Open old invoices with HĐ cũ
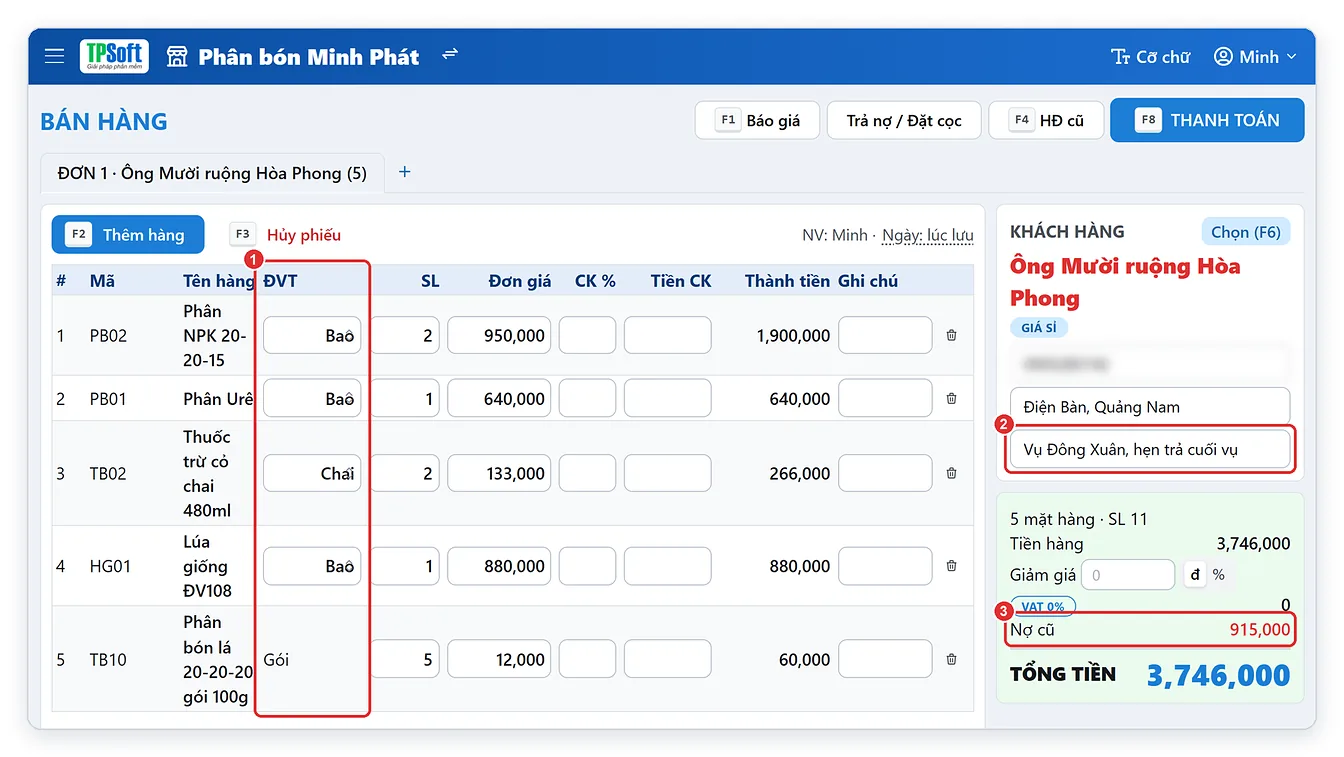The height and width of the screenshot is (757, 1344). [1046, 121]
